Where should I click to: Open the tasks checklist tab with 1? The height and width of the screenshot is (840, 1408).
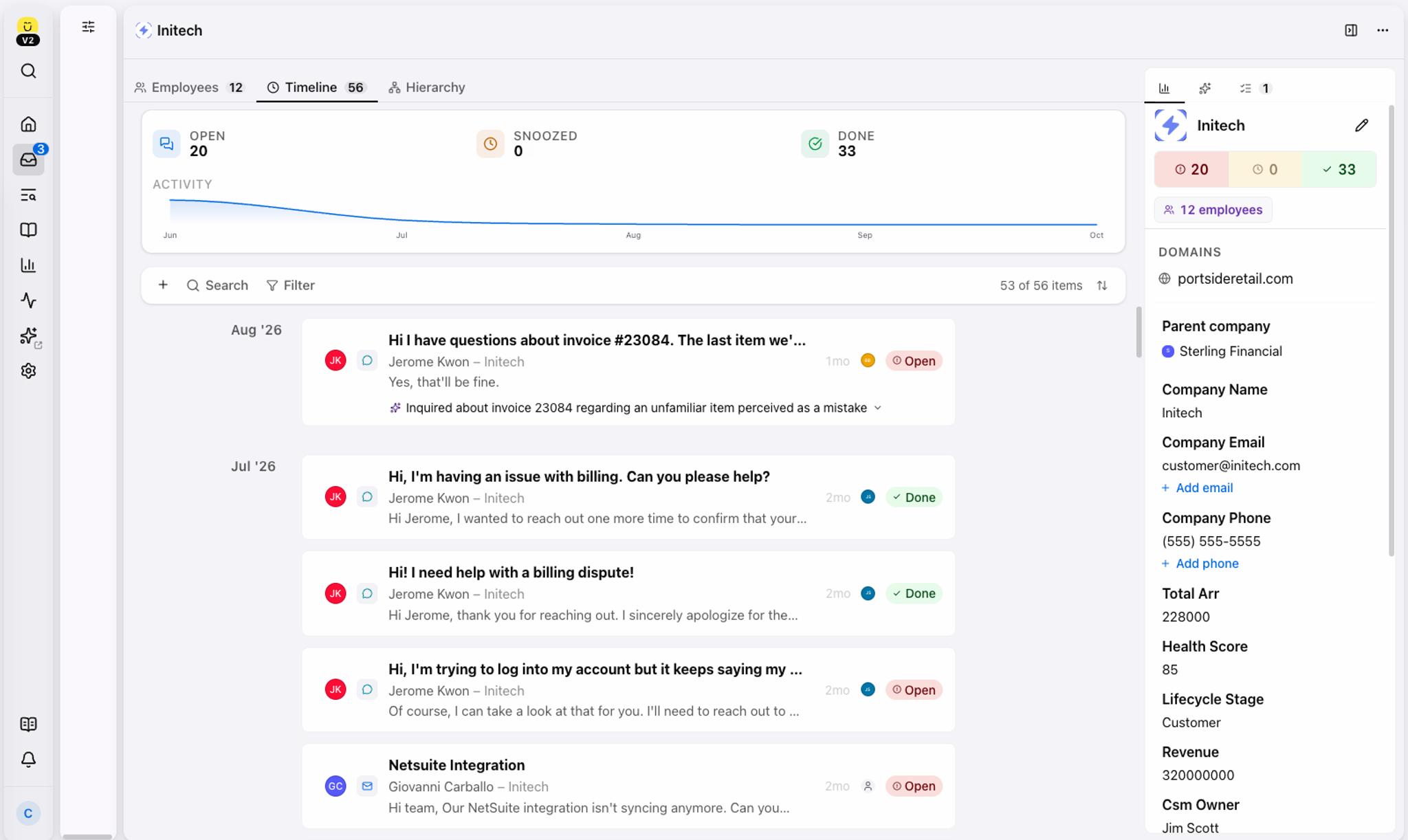1255,88
